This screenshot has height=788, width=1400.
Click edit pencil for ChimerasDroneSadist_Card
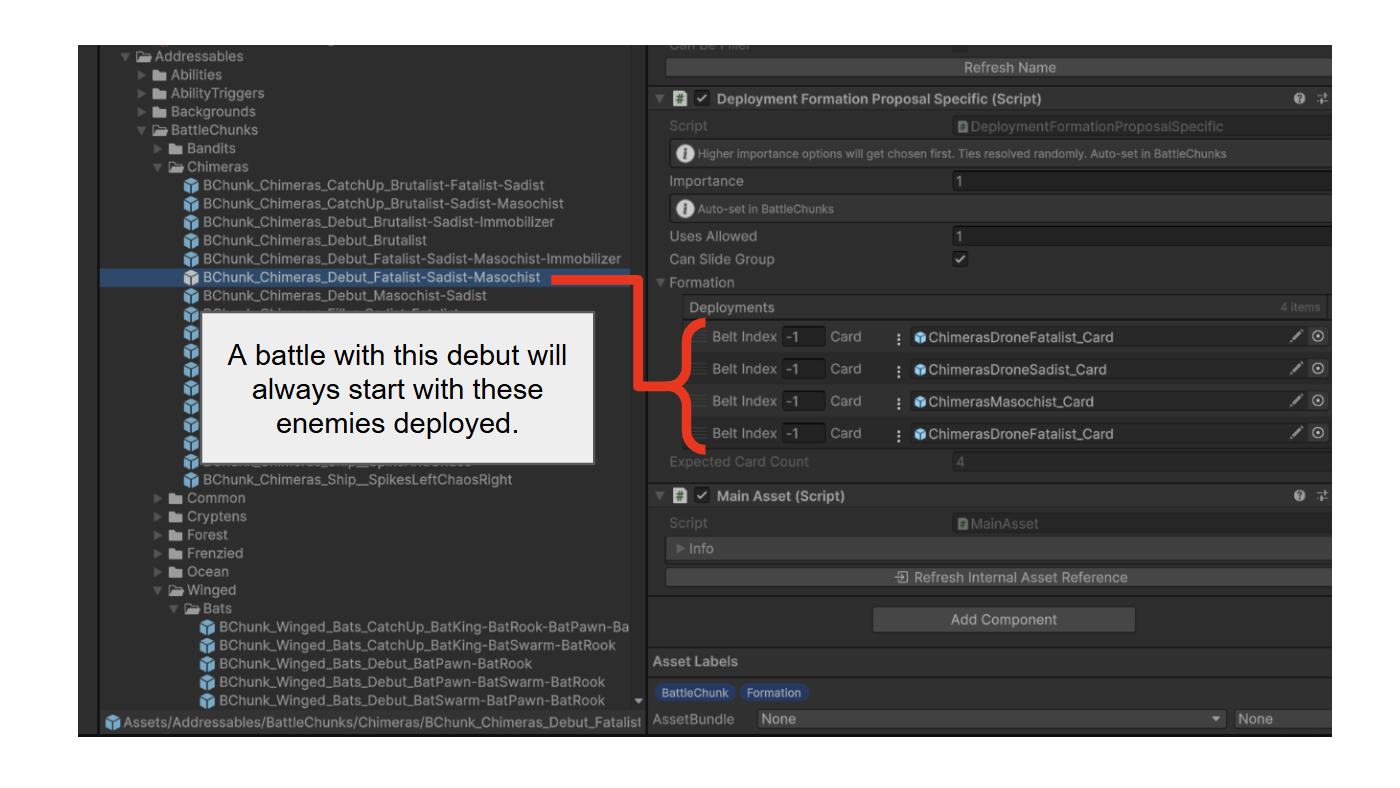pos(1296,368)
